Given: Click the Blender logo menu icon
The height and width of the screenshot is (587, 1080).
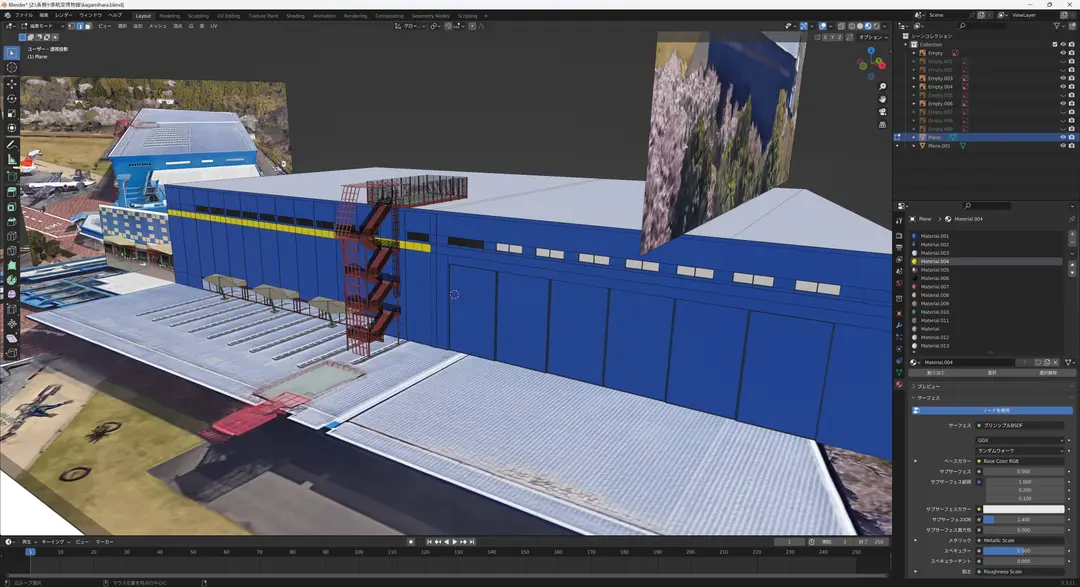Looking at the screenshot, I should (x=8, y=15).
